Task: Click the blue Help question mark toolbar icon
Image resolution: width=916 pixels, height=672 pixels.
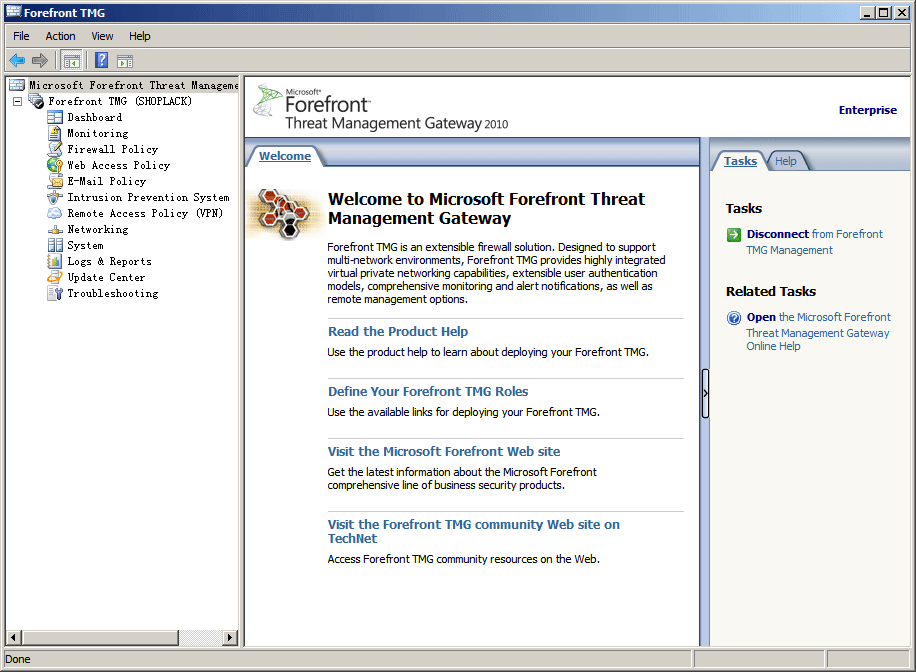Action: click(102, 60)
